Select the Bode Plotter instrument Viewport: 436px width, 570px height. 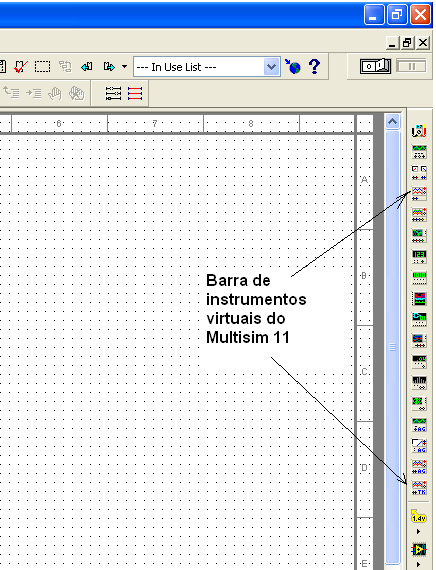419,236
